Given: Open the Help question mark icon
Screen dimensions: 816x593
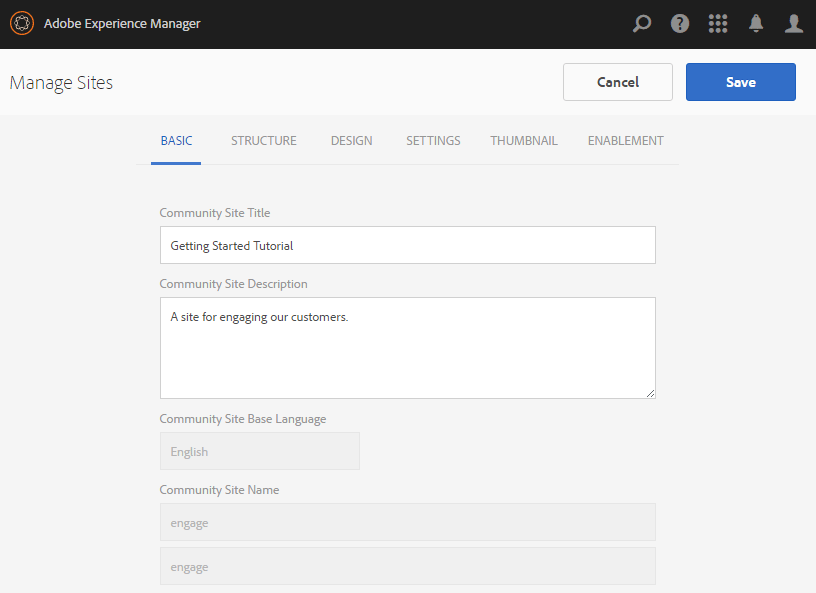Looking at the screenshot, I should pos(680,23).
